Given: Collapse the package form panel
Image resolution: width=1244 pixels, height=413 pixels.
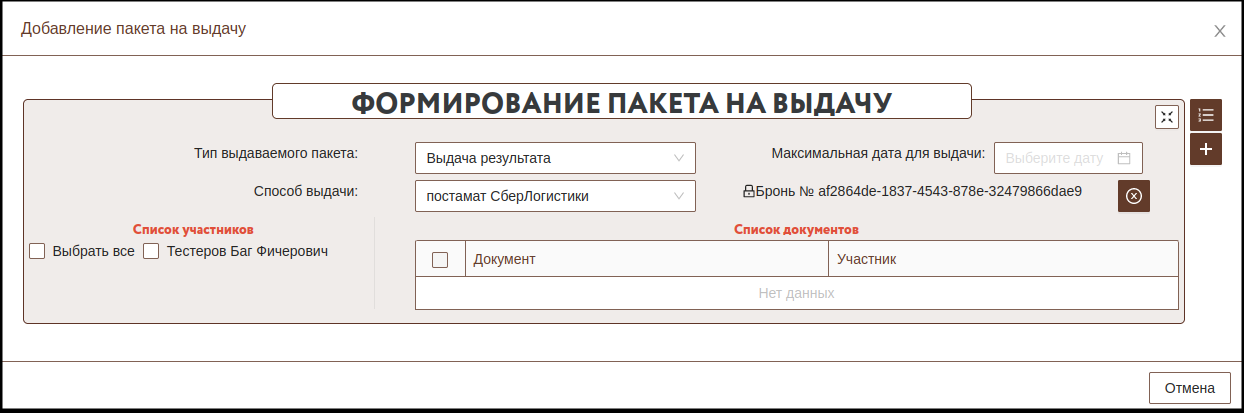Looking at the screenshot, I should (1167, 117).
